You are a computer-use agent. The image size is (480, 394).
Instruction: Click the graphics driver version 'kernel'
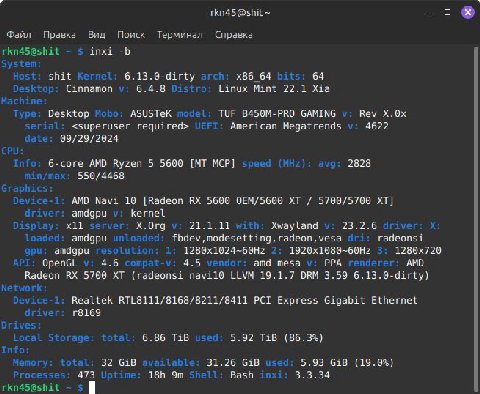[x=148, y=213]
